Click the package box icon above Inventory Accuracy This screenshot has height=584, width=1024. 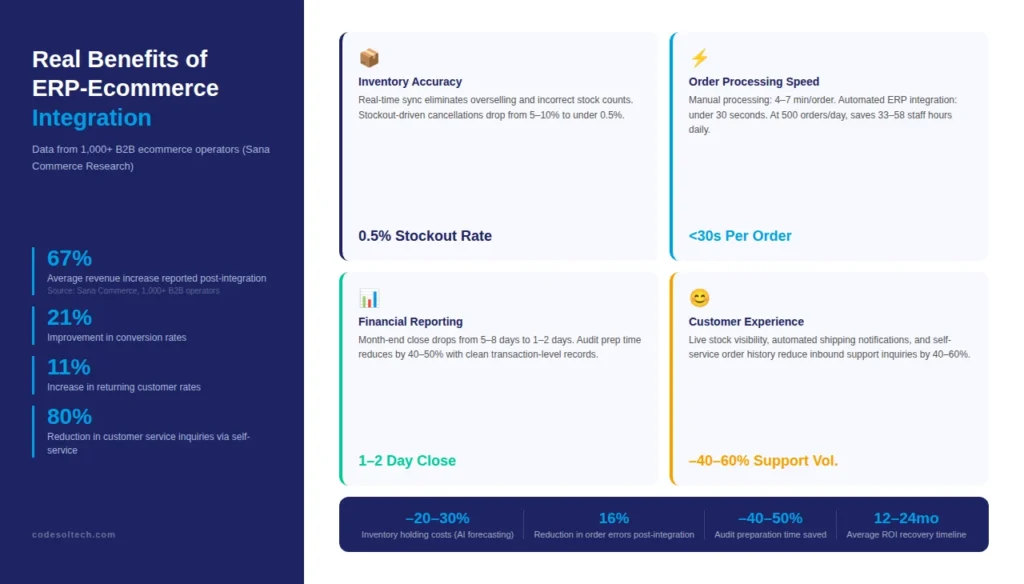tap(369, 58)
